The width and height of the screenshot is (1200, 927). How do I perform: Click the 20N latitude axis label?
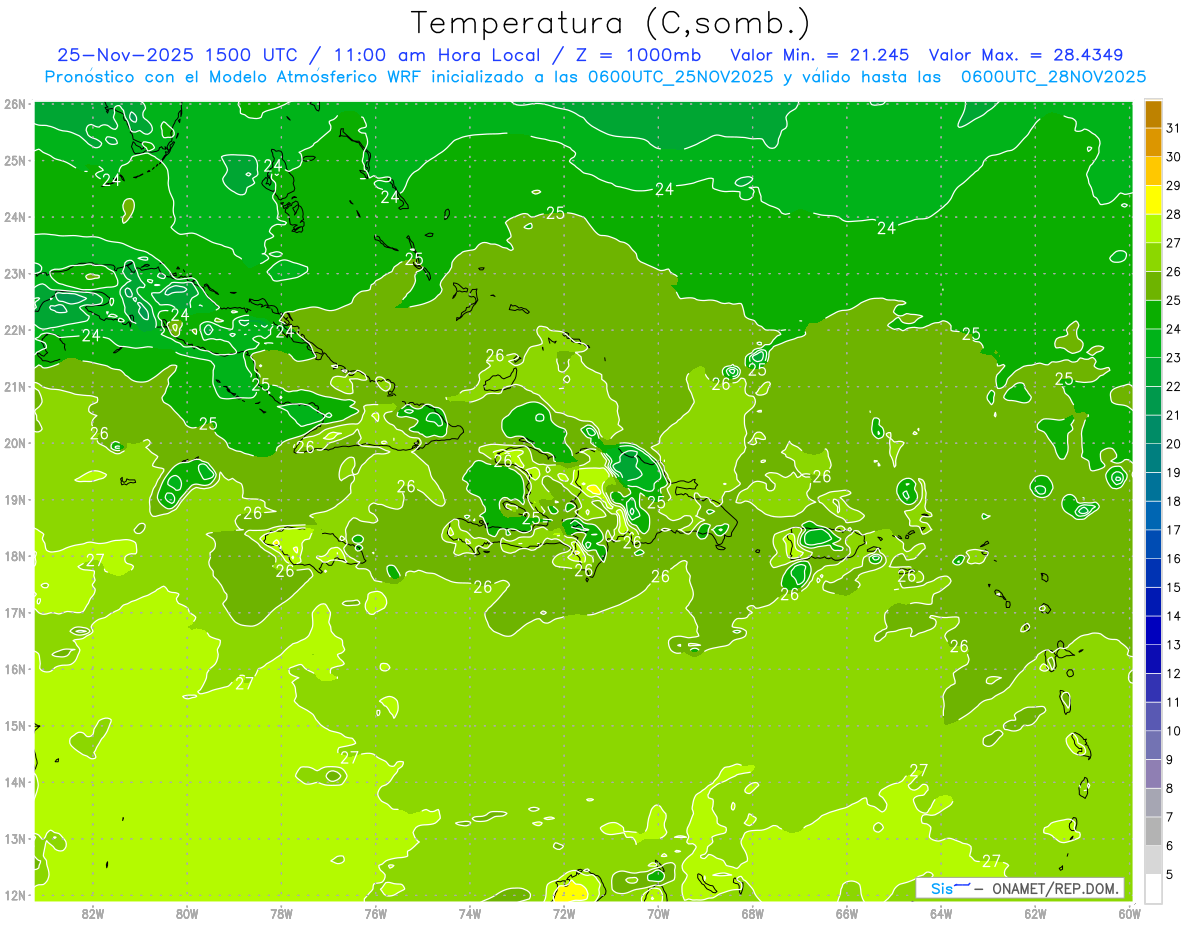(15, 443)
